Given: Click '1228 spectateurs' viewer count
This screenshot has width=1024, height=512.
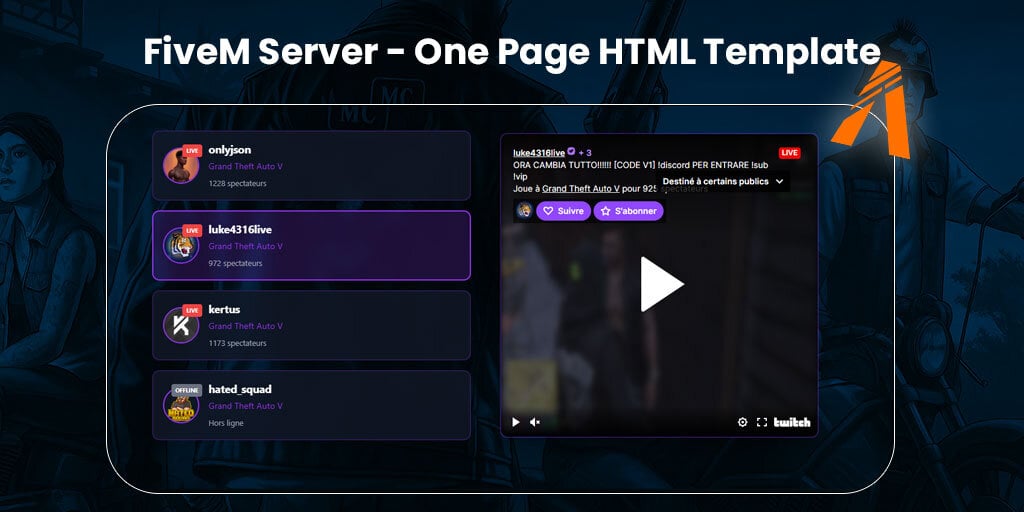Looking at the screenshot, I should [237, 184].
